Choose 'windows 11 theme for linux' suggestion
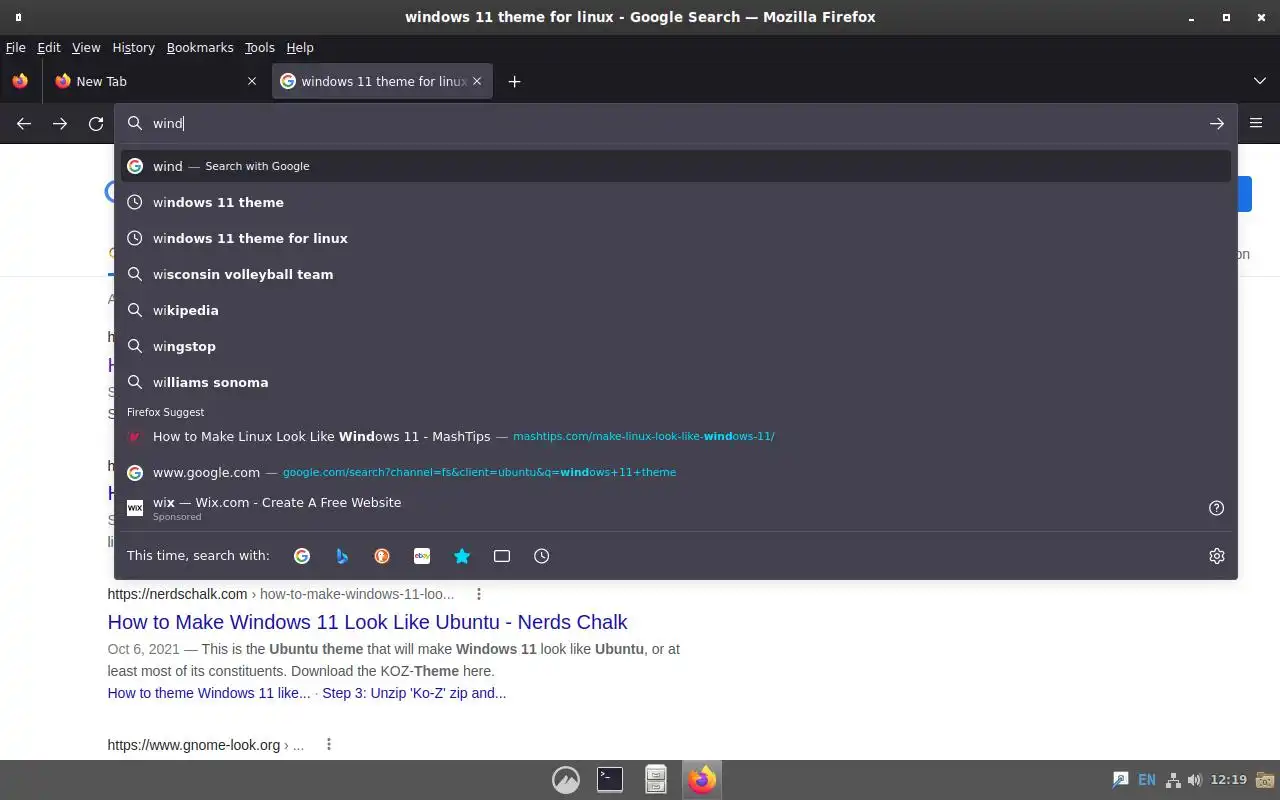The image size is (1280, 800). point(675,238)
